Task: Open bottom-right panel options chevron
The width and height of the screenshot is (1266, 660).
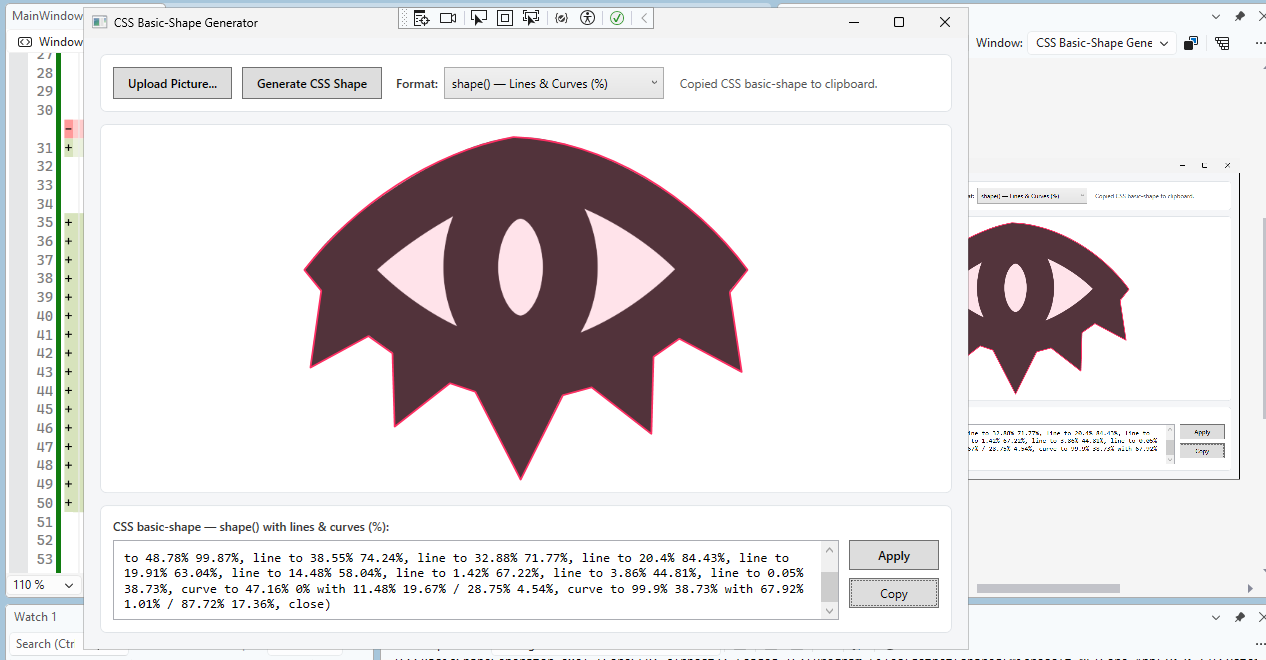Action: (1217, 617)
